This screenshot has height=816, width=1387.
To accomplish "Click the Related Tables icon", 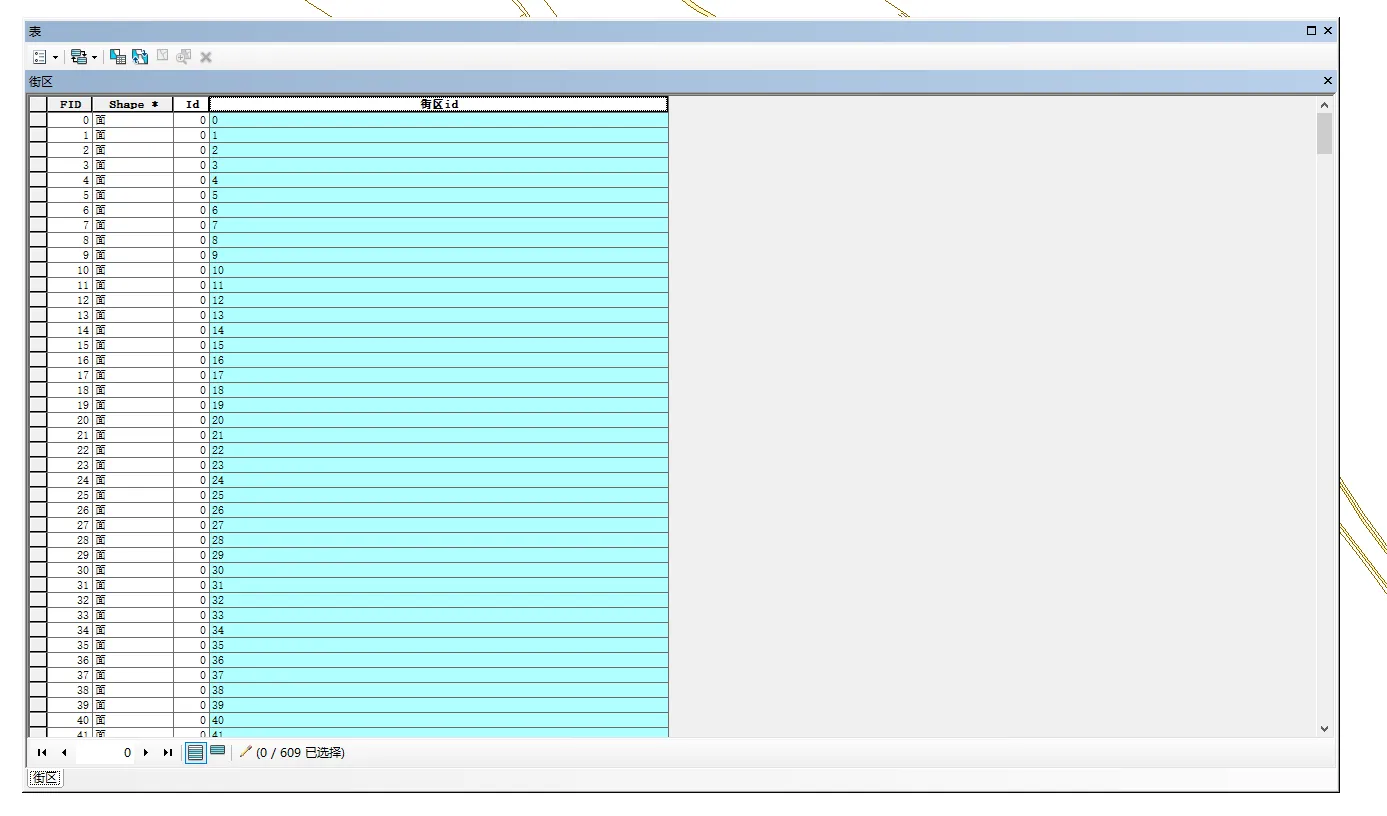I will (x=78, y=57).
